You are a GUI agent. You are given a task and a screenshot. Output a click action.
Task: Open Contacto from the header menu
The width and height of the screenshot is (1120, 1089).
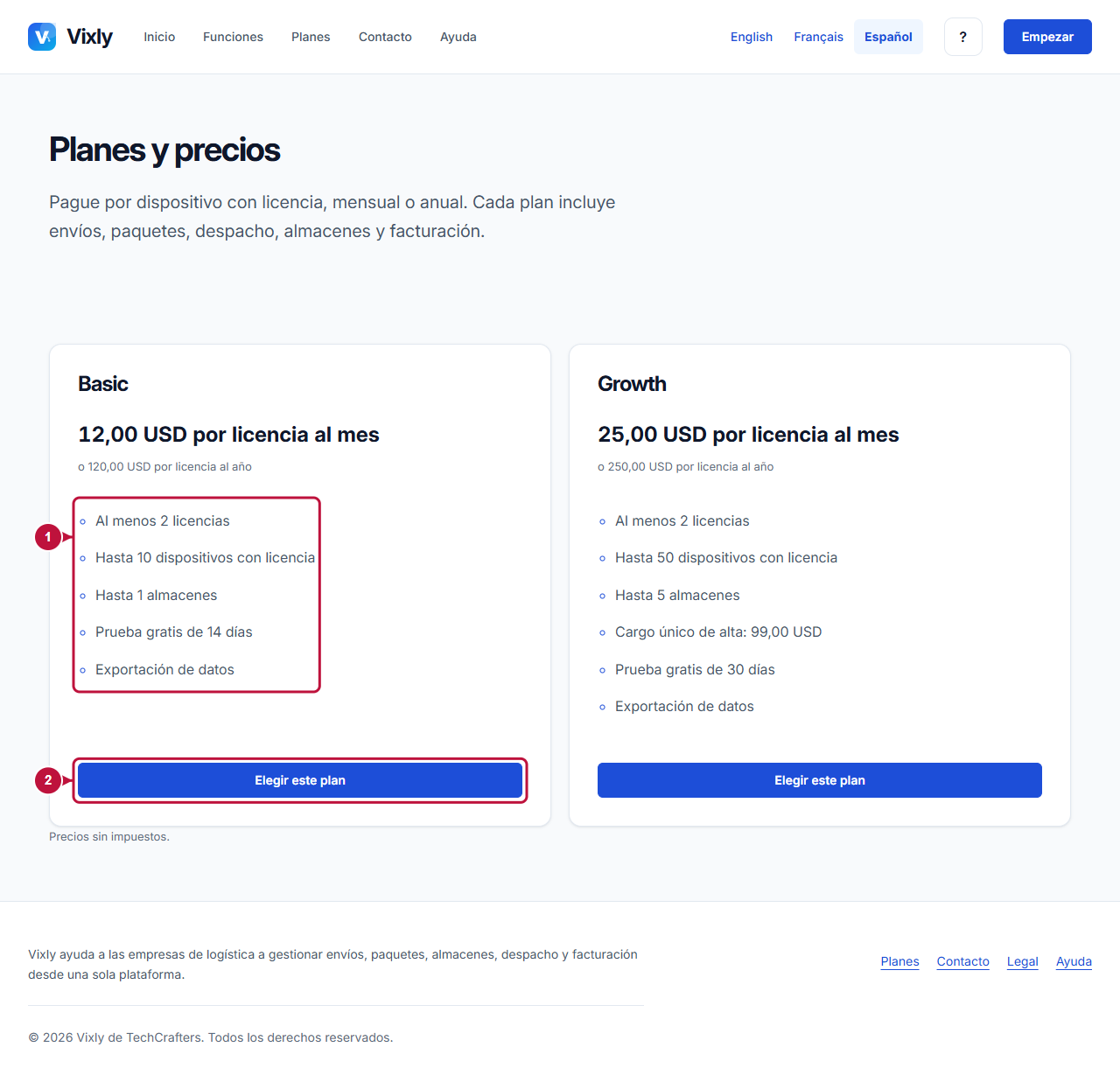pyautogui.click(x=385, y=37)
